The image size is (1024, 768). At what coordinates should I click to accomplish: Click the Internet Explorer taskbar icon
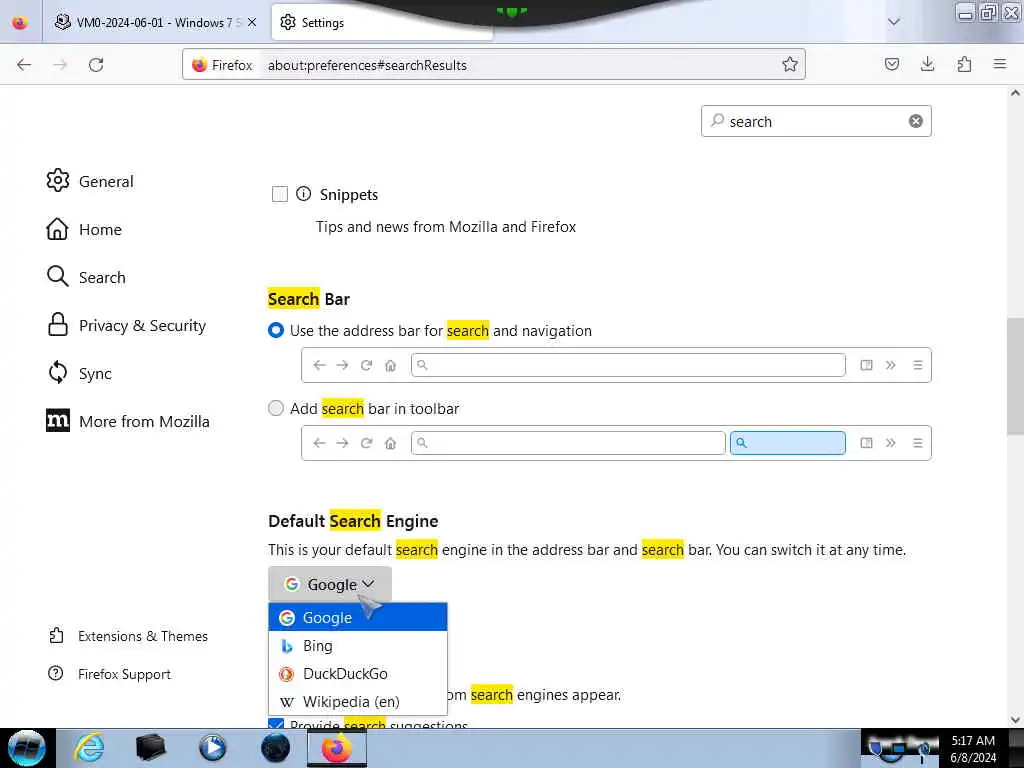click(x=88, y=747)
